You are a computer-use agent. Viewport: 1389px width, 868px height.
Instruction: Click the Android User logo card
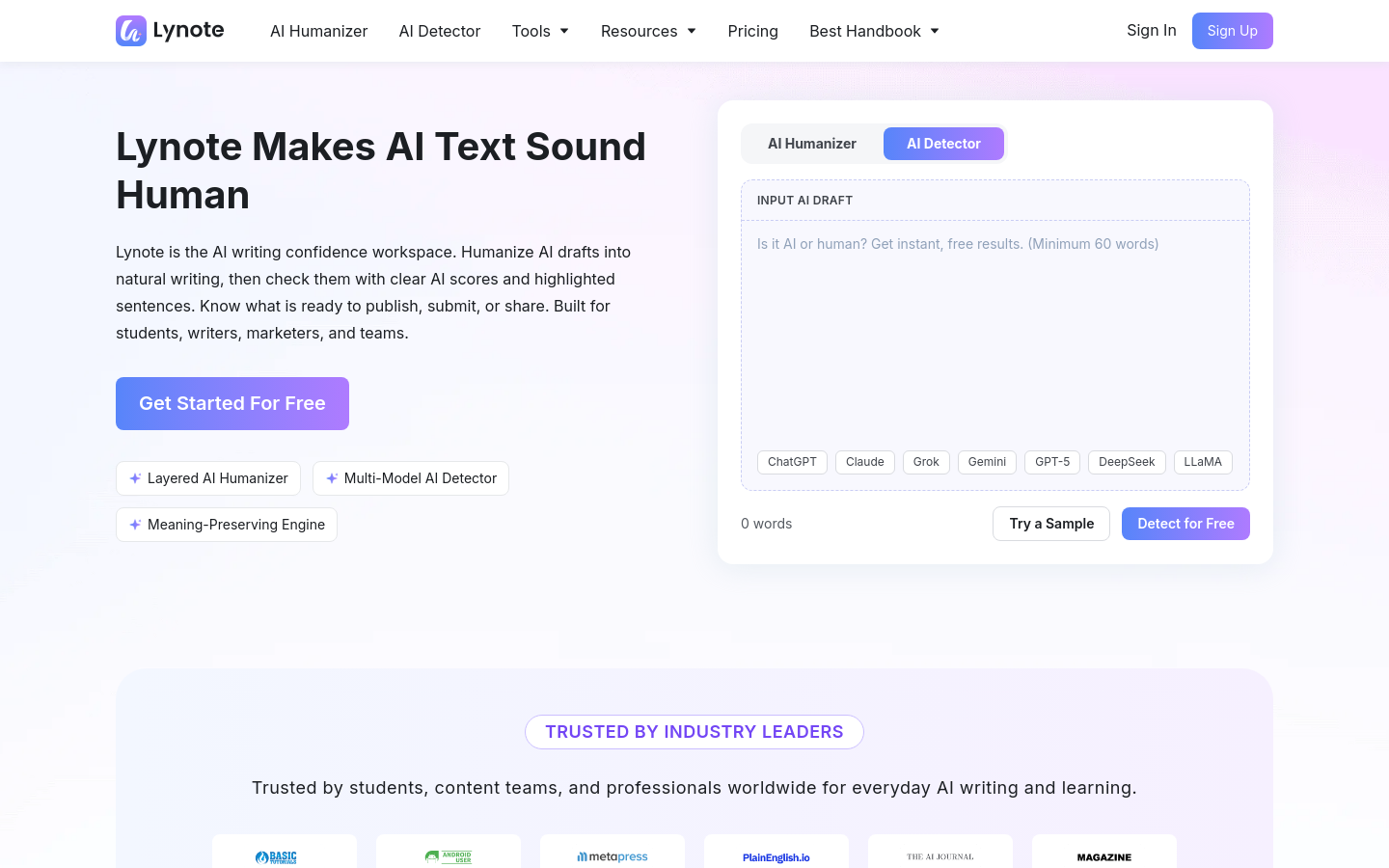pos(449,853)
